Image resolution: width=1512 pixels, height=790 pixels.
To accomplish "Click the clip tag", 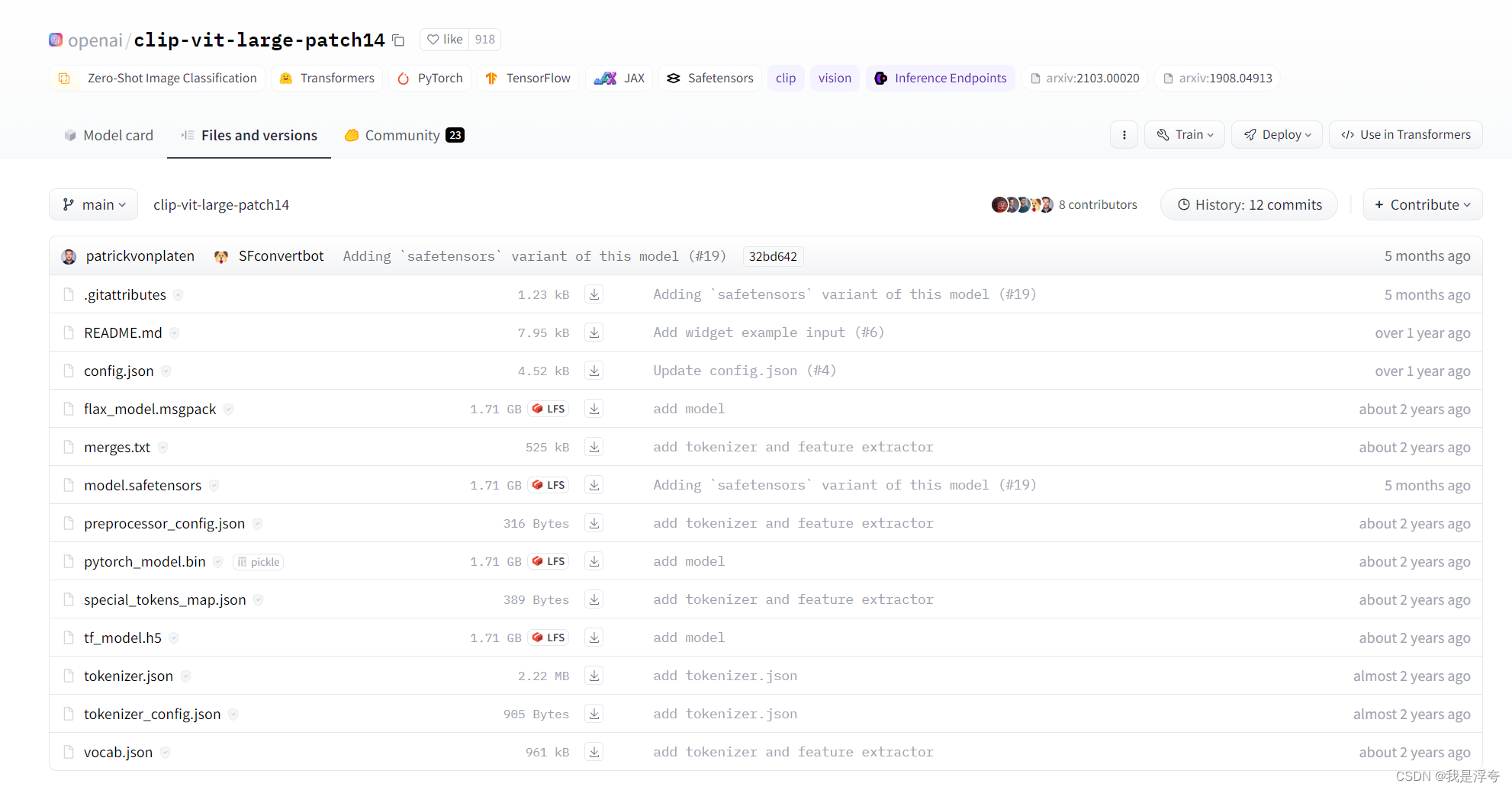I will (786, 79).
